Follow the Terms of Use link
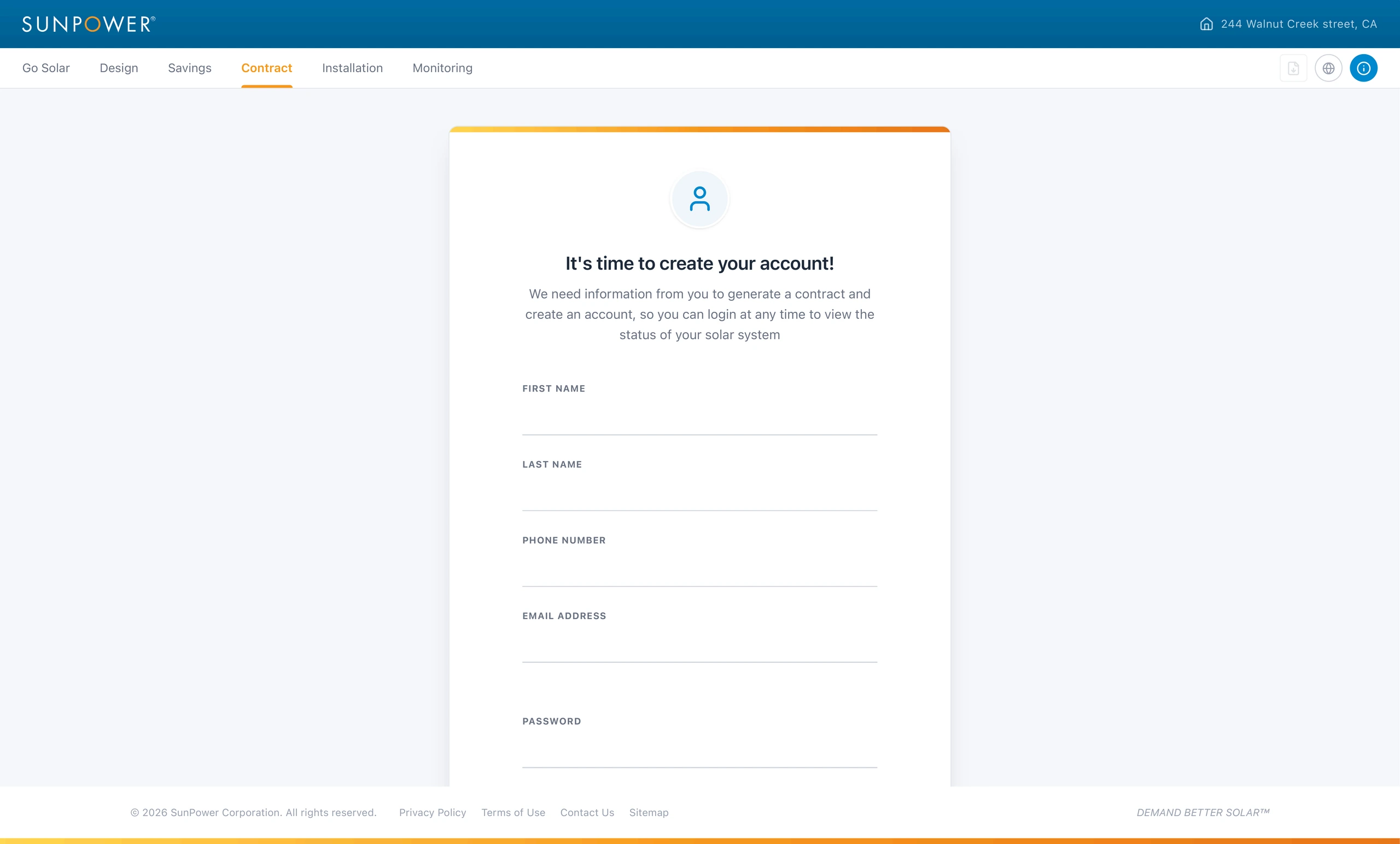1400x844 pixels. [513, 812]
